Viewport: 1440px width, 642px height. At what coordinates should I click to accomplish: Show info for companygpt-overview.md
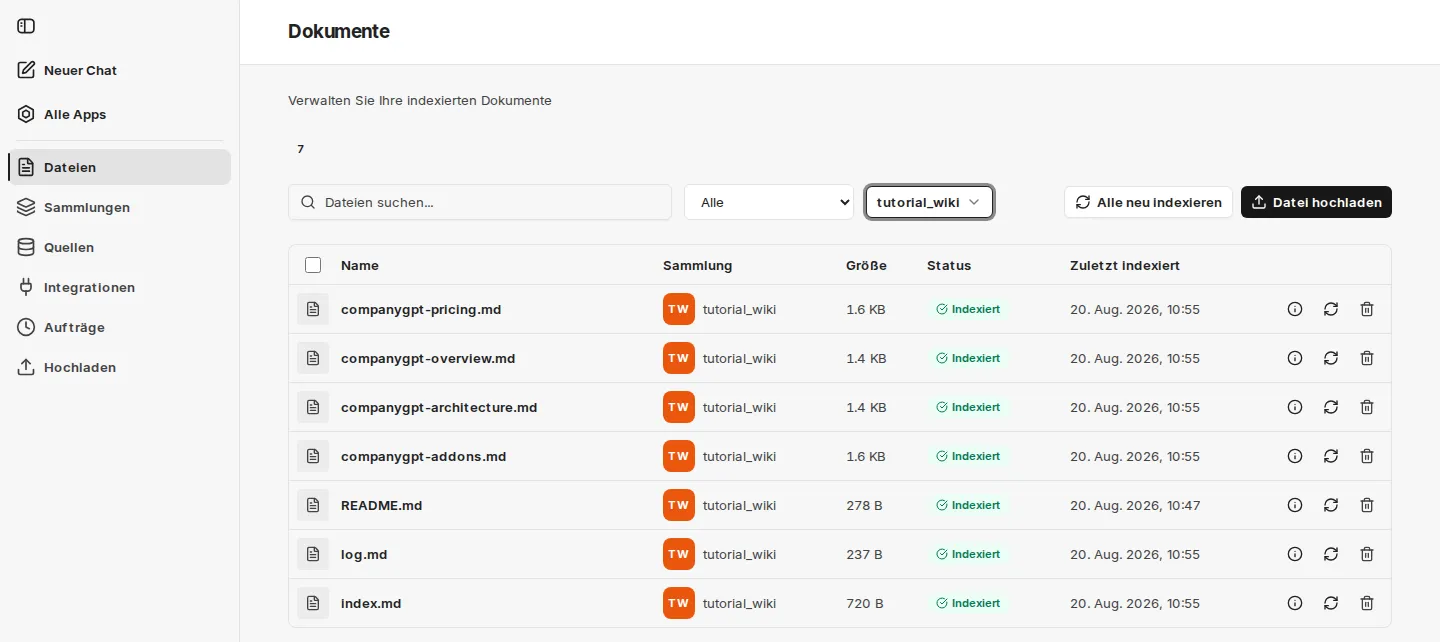pyautogui.click(x=1295, y=358)
